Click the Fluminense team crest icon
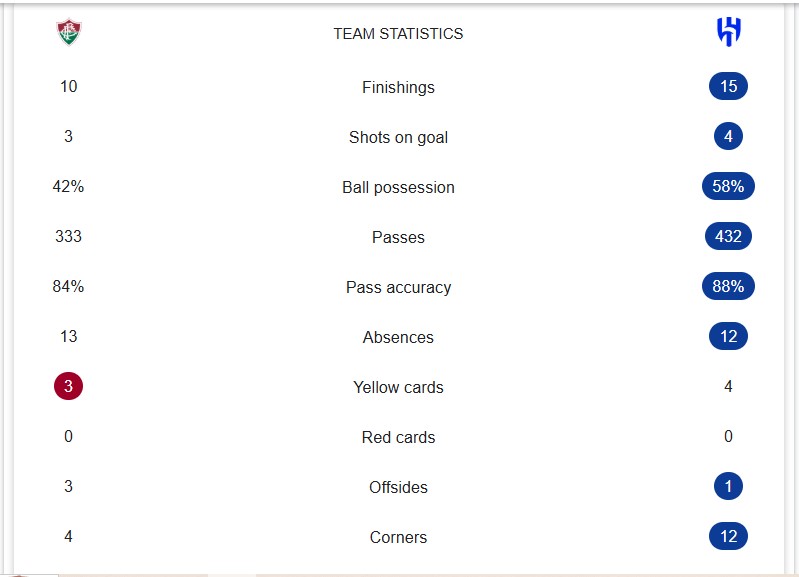799x577 pixels. [x=68, y=33]
